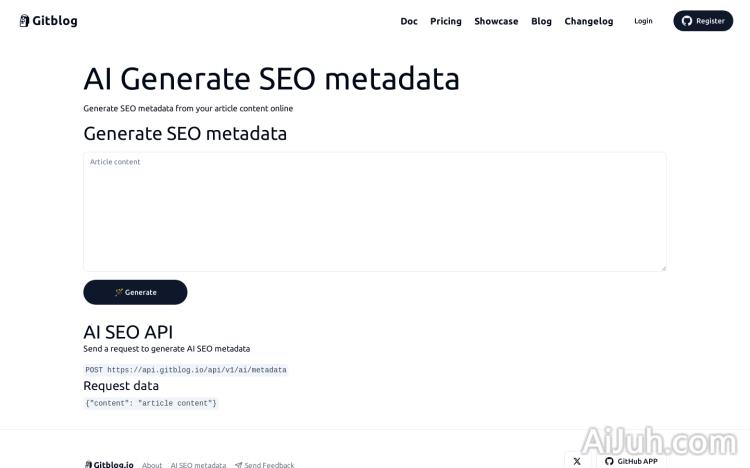The height and width of the screenshot is (468, 750).
Task: Click the GitHub icon in Register button
Action: (x=687, y=21)
